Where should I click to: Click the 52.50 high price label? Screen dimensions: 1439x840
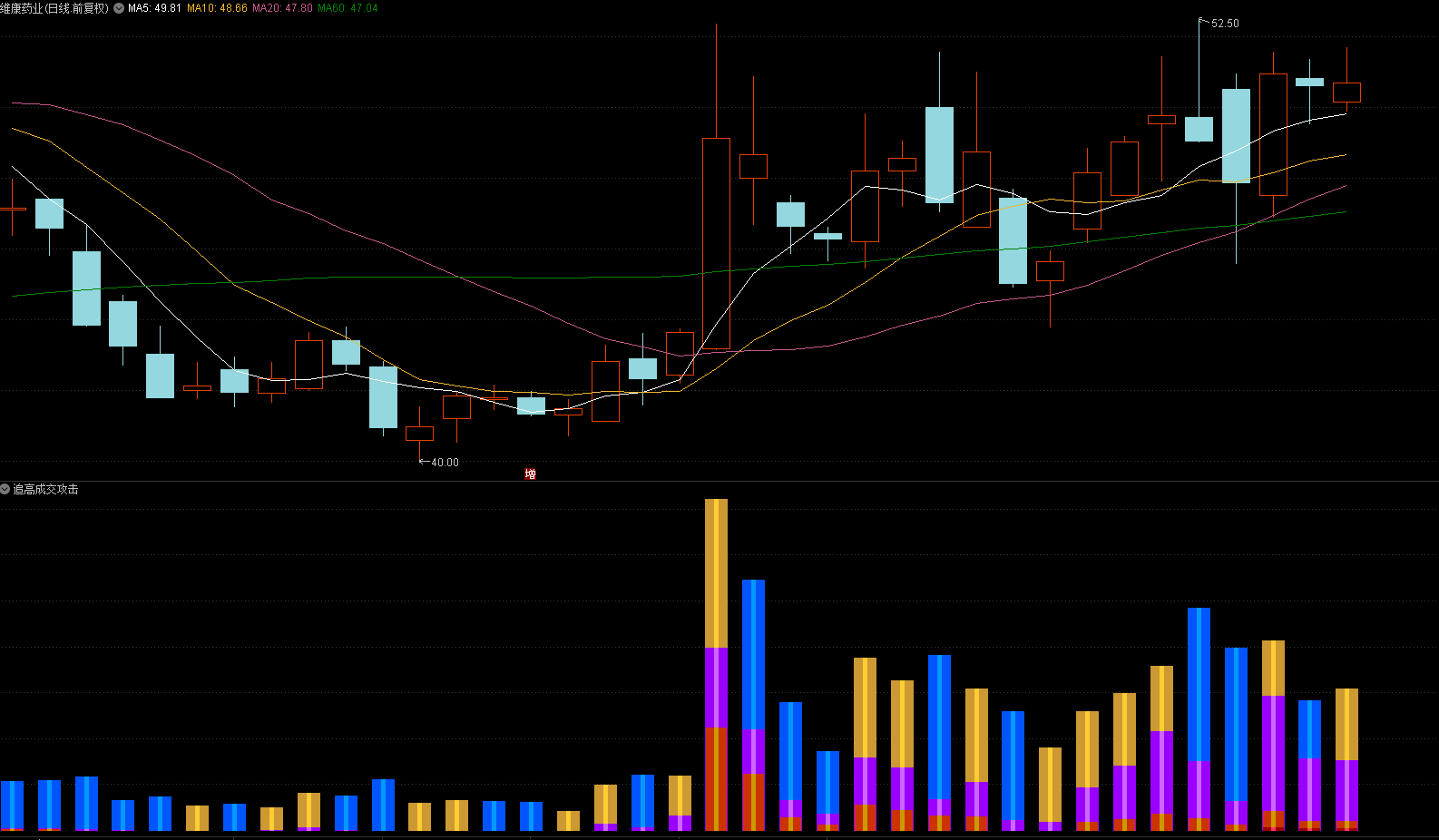[x=1225, y=24]
